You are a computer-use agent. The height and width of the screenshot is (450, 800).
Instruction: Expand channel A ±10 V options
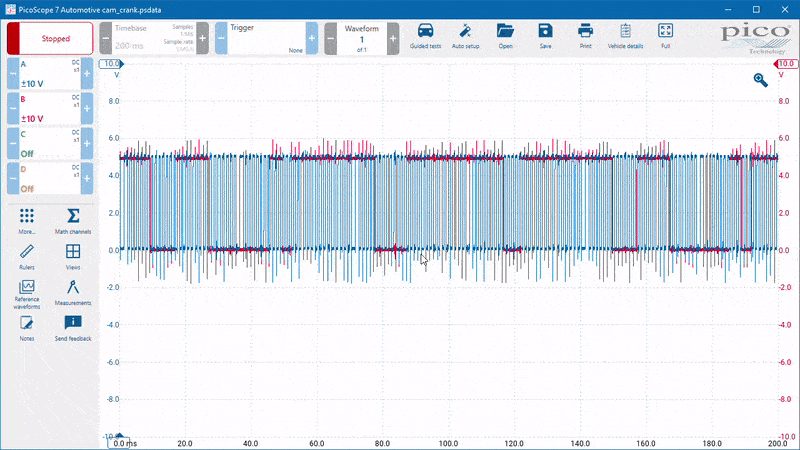pyautogui.click(x=50, y=73)
